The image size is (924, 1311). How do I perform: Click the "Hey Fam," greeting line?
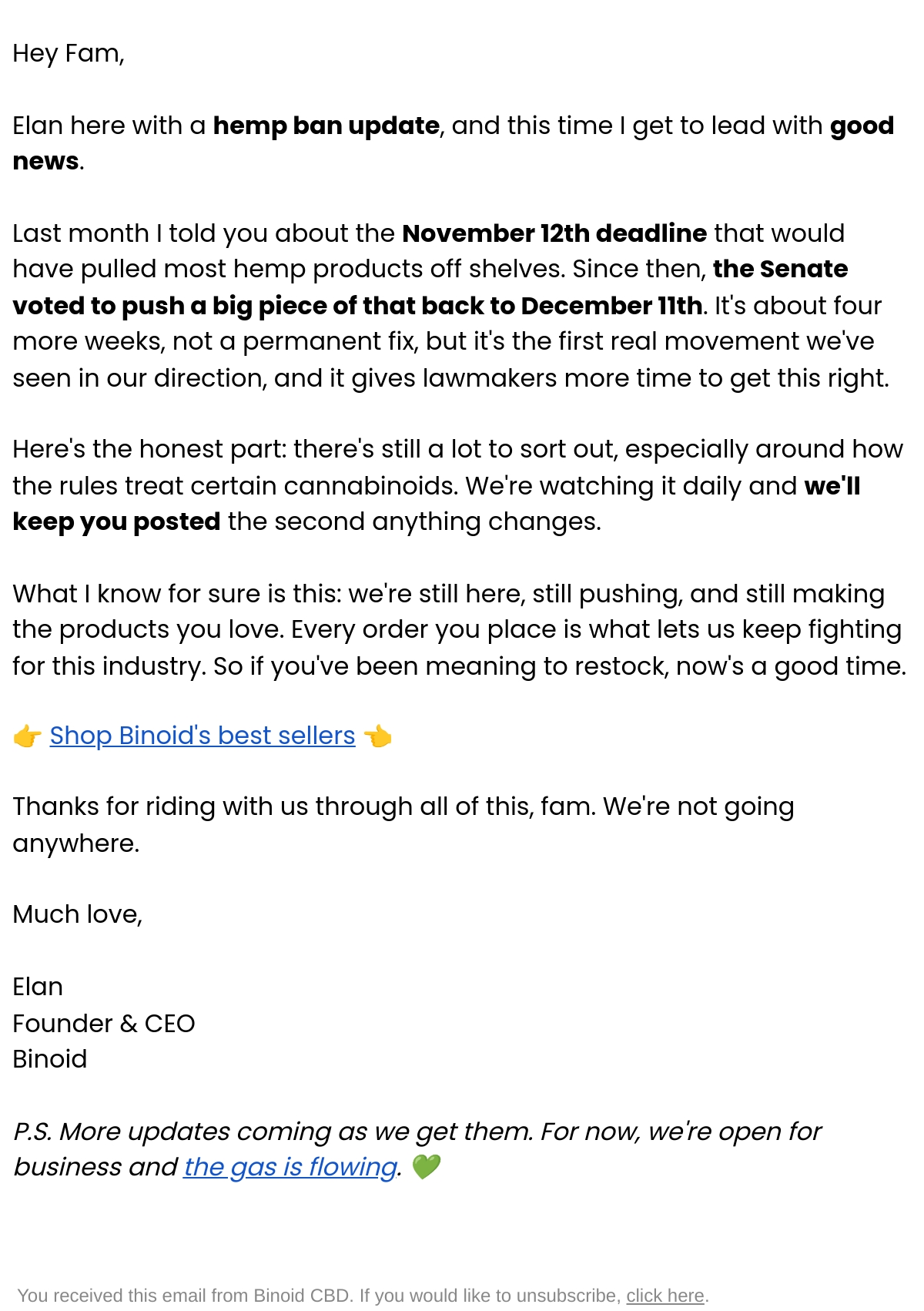click(69, 54)
